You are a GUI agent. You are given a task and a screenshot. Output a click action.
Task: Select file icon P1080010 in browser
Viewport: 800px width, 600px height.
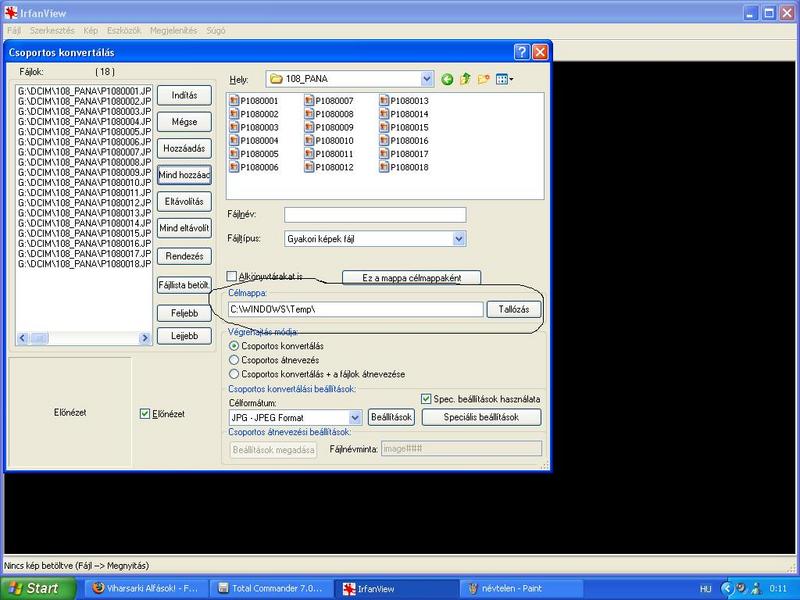(309, 140)
